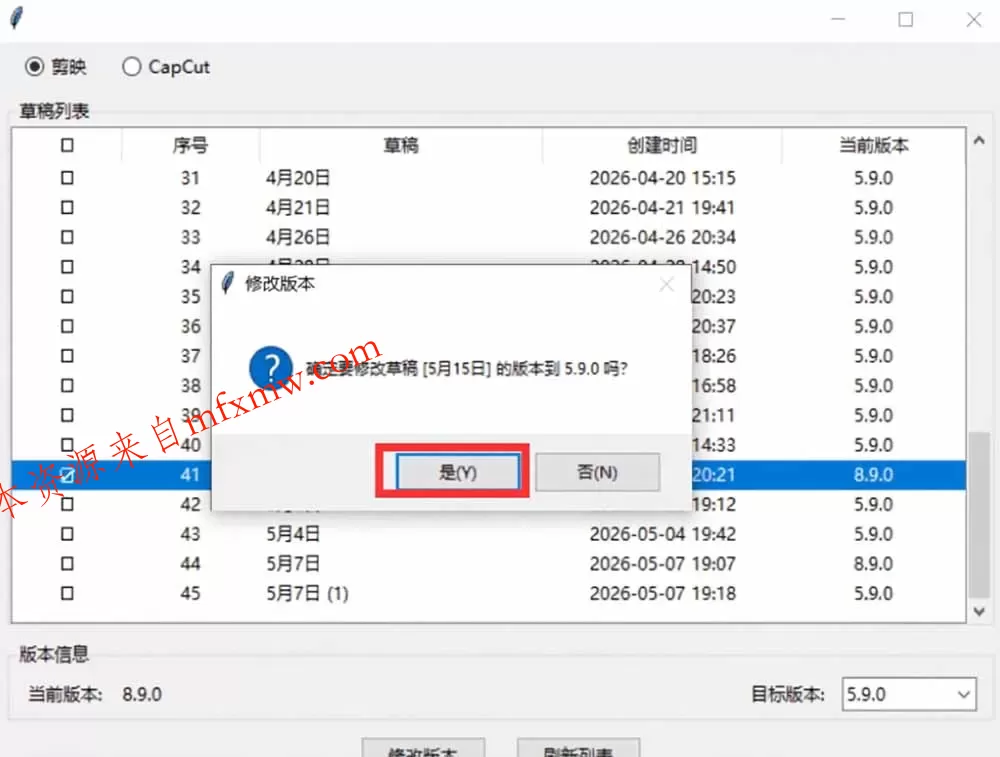Select the 剪映 radio button

coord(34,66)
